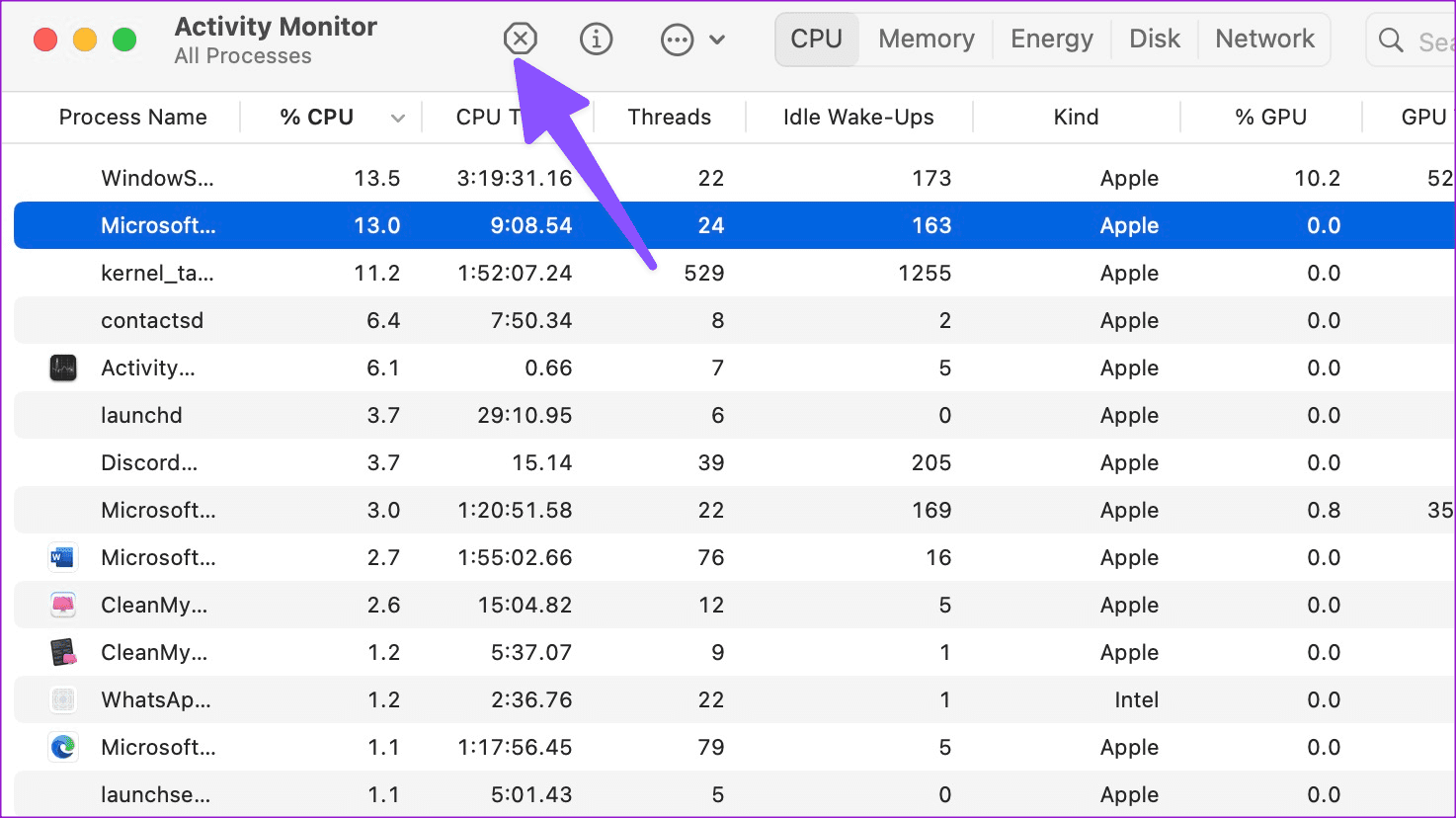
Task: Click the Activity Monitor process icon
Action: (x=62, y=368)
